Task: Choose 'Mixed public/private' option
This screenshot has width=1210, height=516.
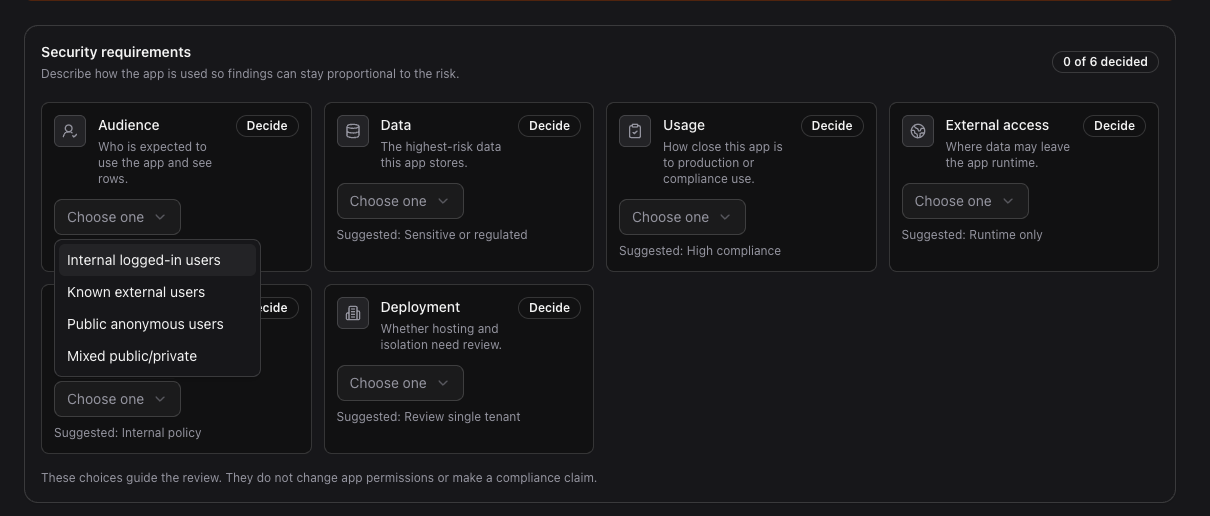Action: pos(157,356)
